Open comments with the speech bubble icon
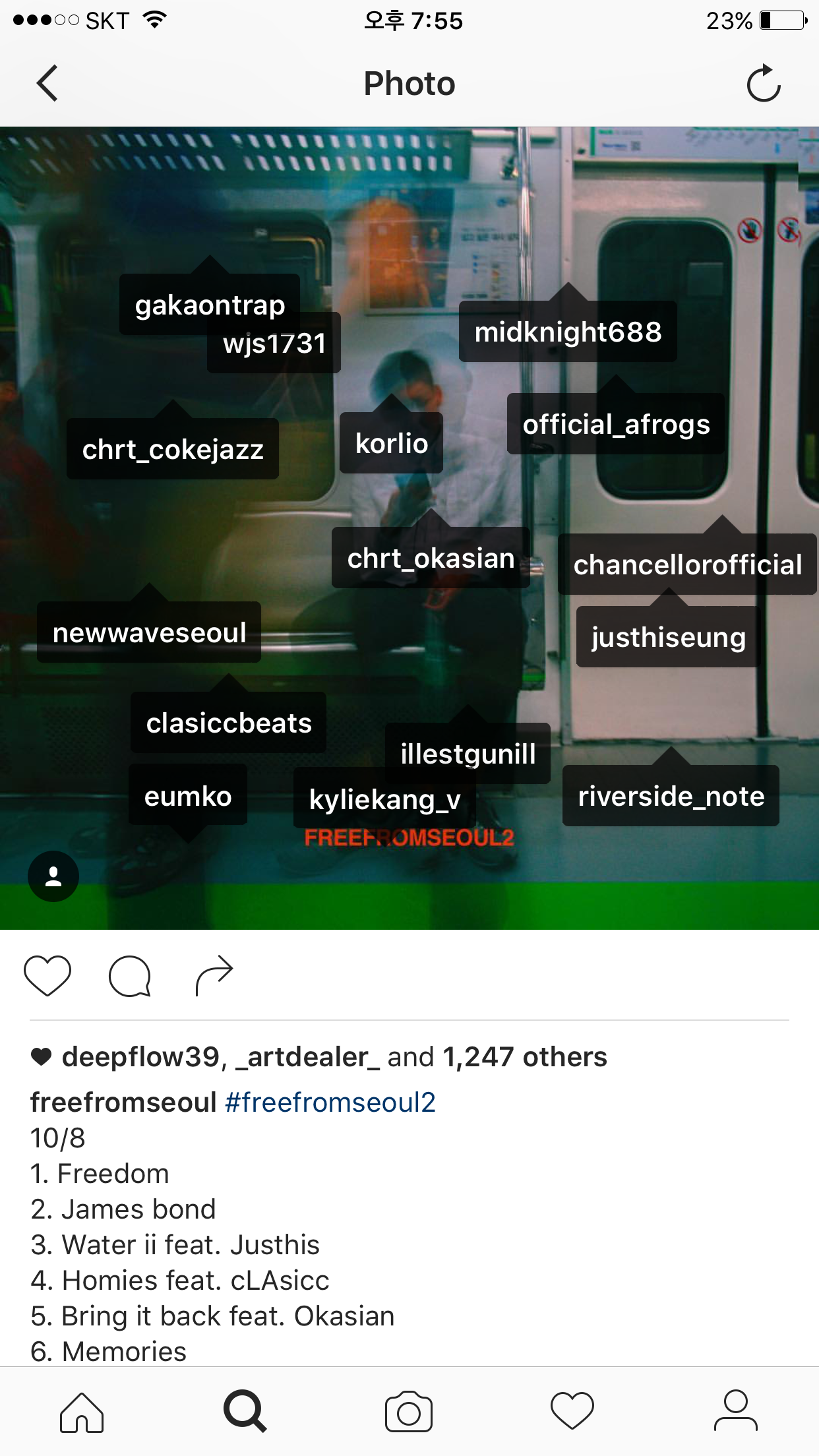 pyautogui.click(x=130, y=976)
